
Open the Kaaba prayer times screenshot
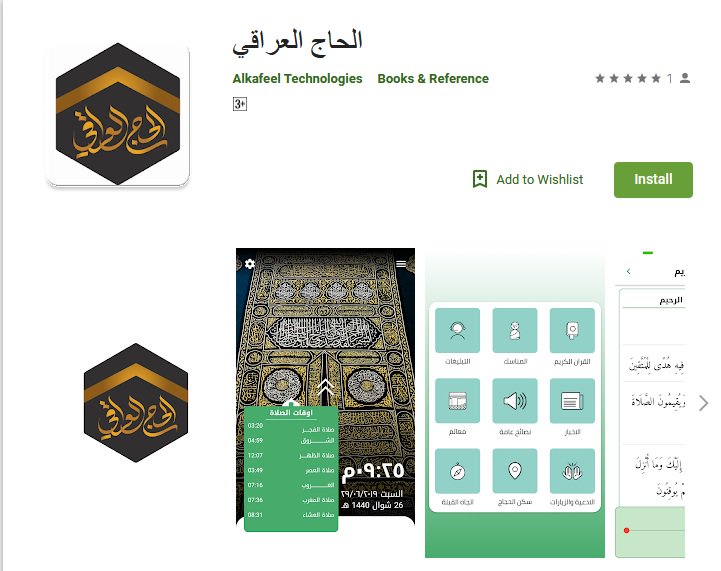click(x=325, y=389)
